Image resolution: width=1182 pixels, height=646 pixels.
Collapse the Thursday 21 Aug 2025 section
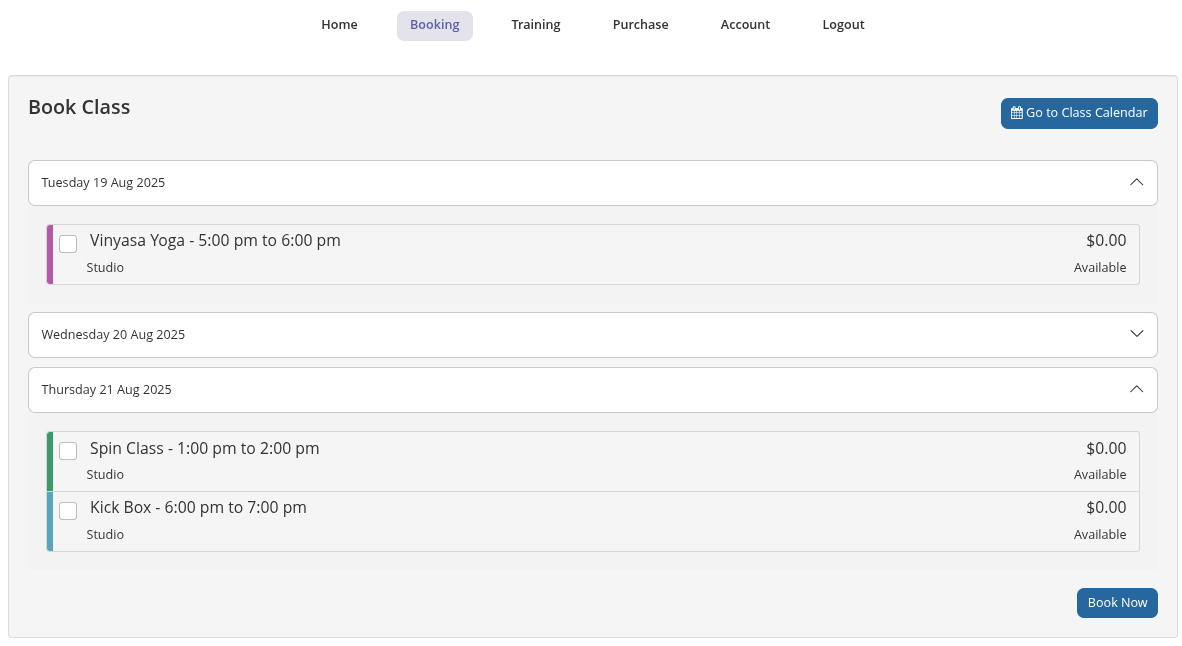[1135, 389]
